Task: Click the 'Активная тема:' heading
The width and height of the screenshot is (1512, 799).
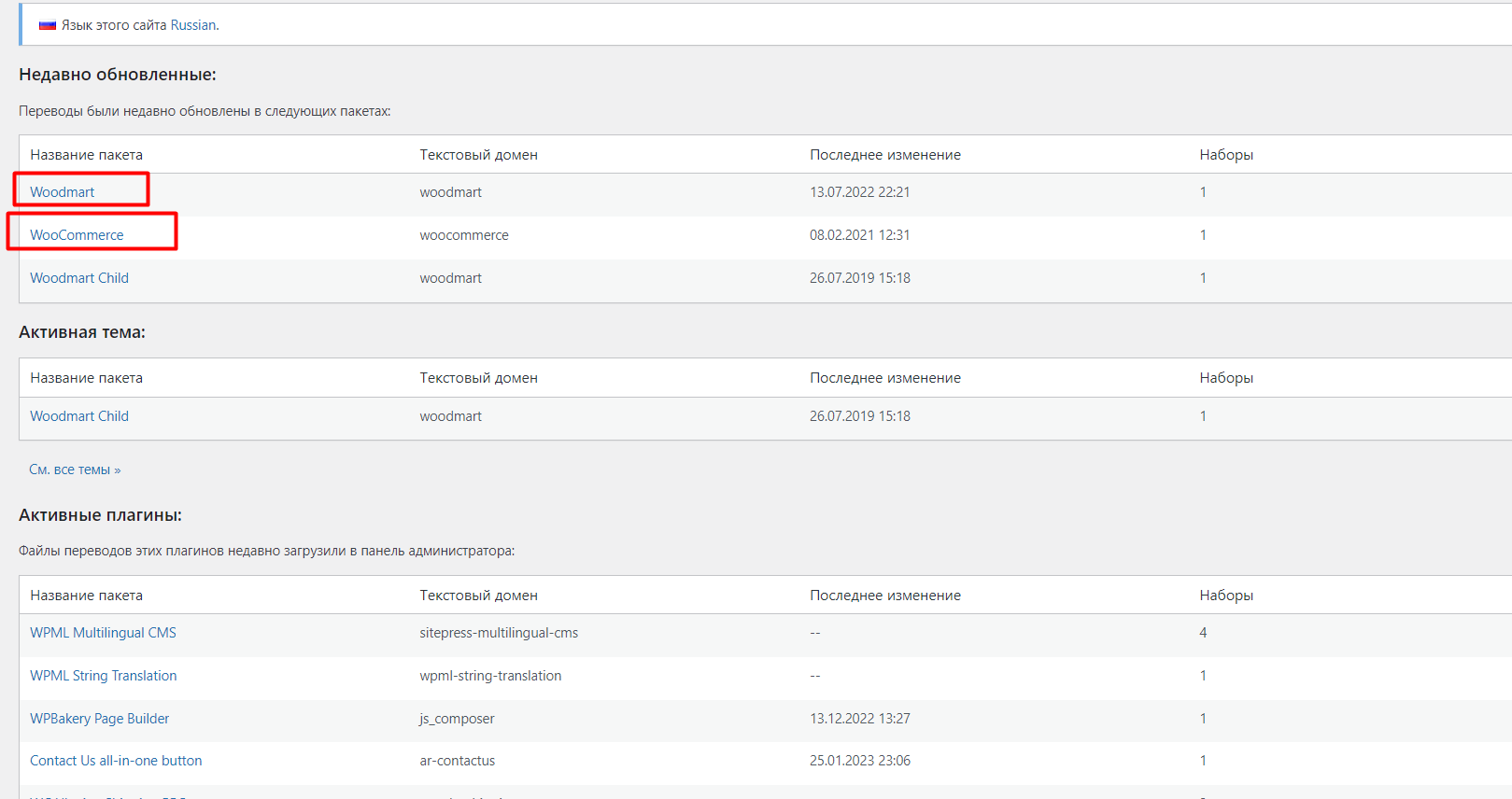Action: [82, 332]
